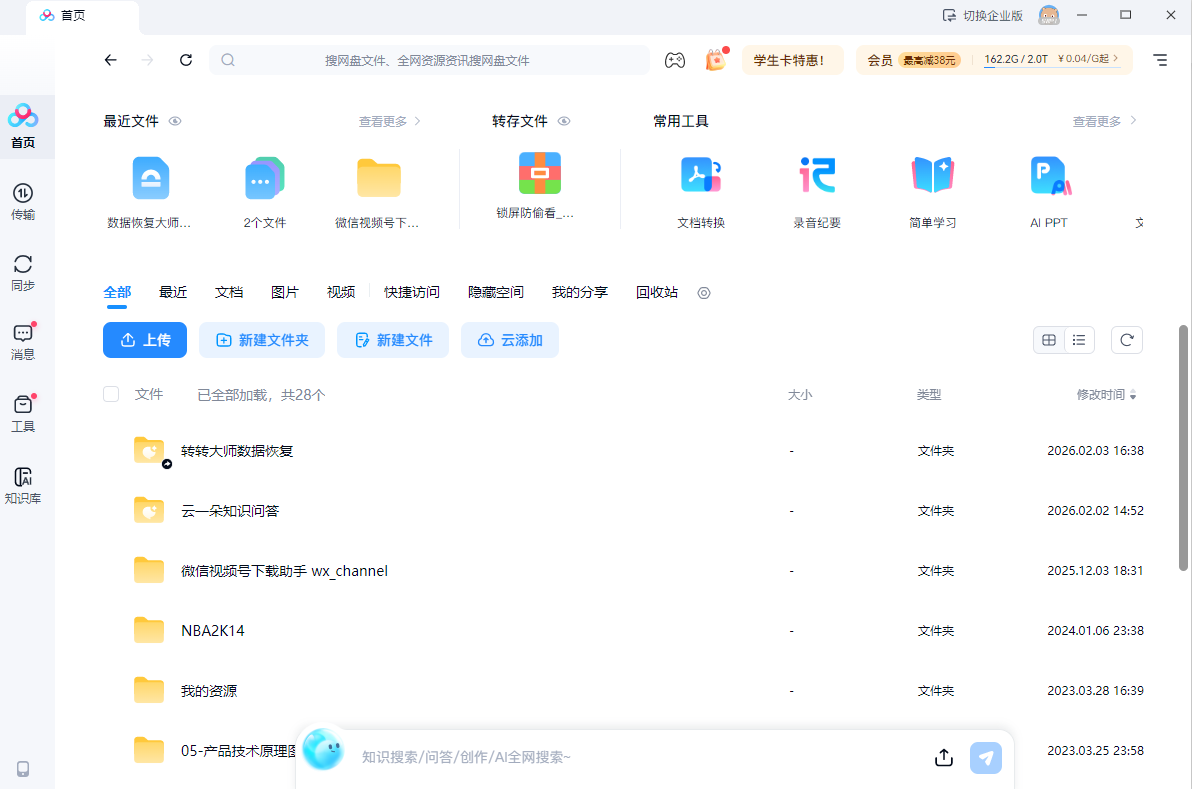Click the 上传 (Upload) button

(144, 340)
